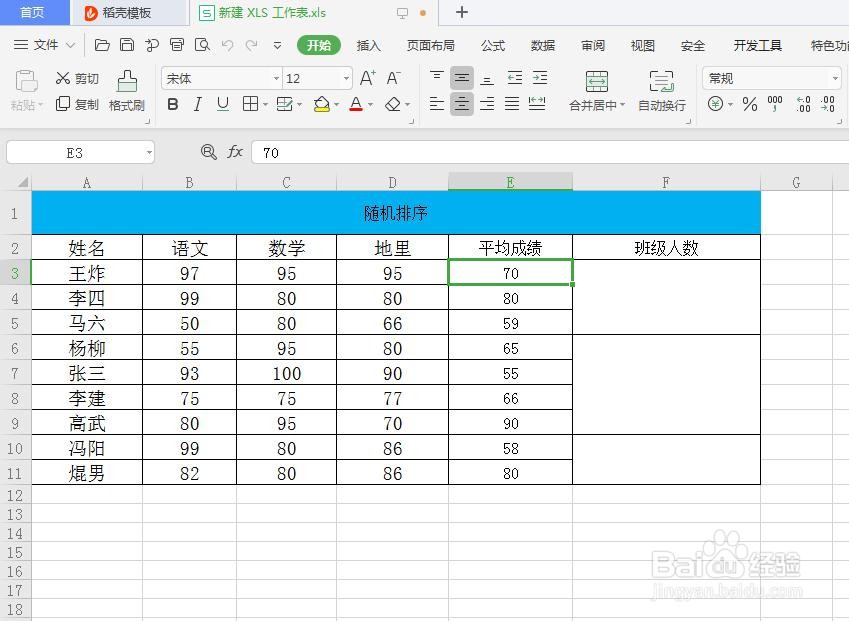
Task: Click the Copy (复制) button
Action: click(x=77, y=104)
